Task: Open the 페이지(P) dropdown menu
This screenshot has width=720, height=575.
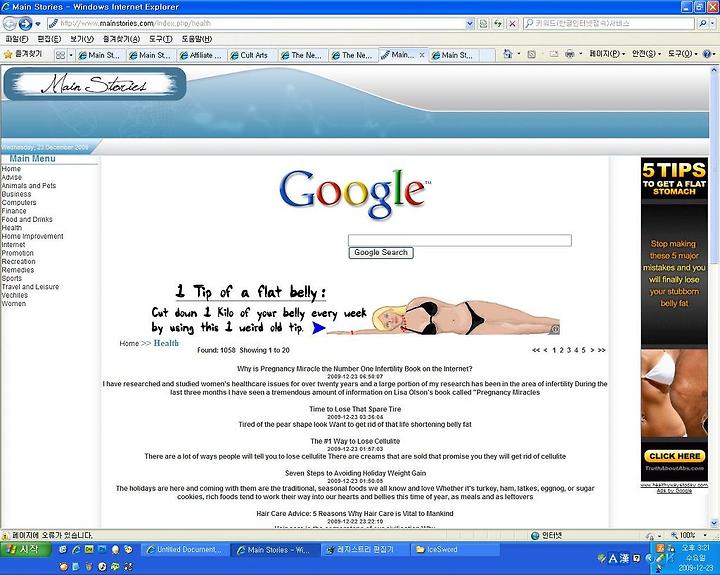Action: [x=607, y=54]
